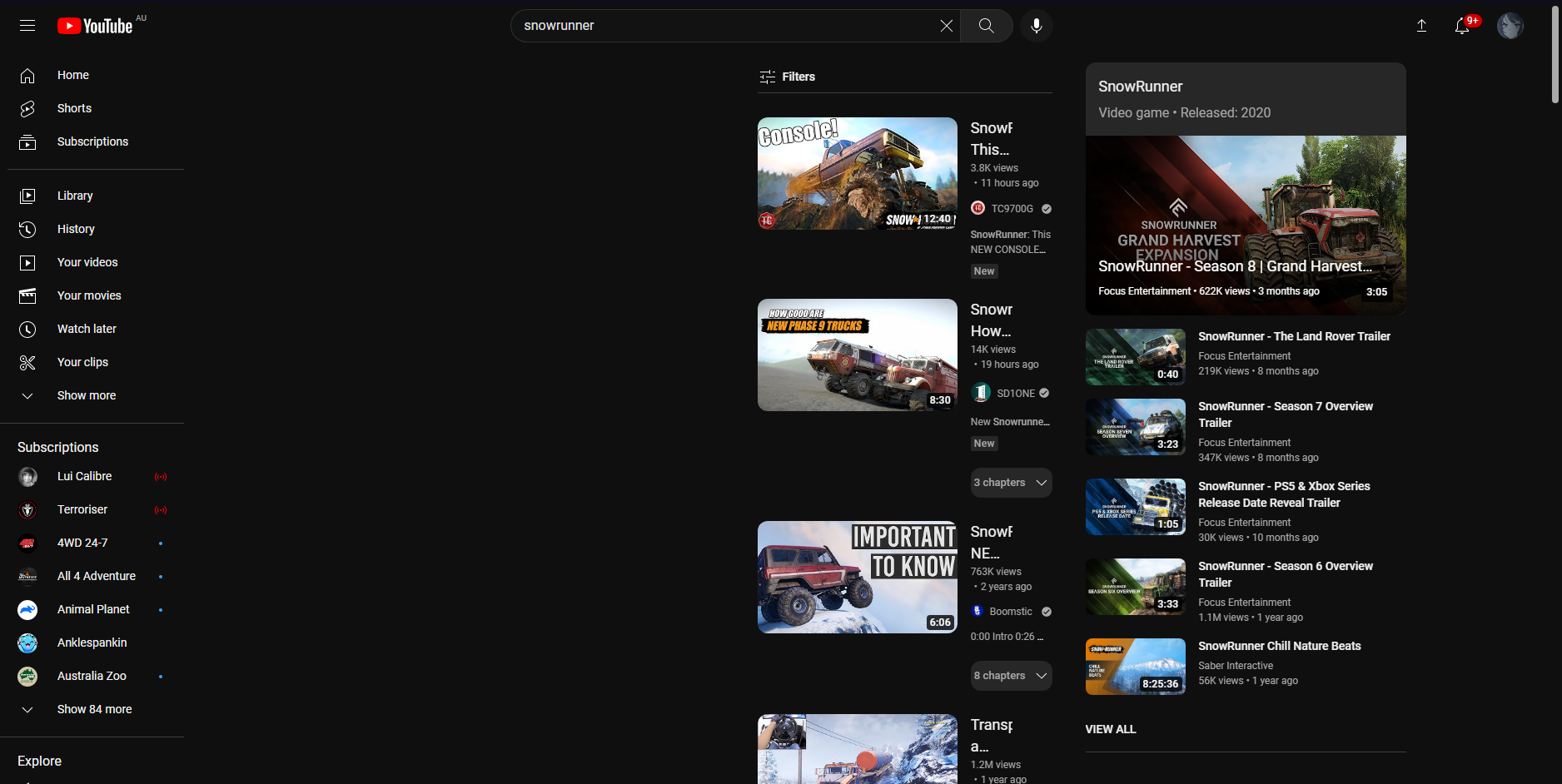
Task: Click the Your movies icon
Action: (x=27, y=295)
